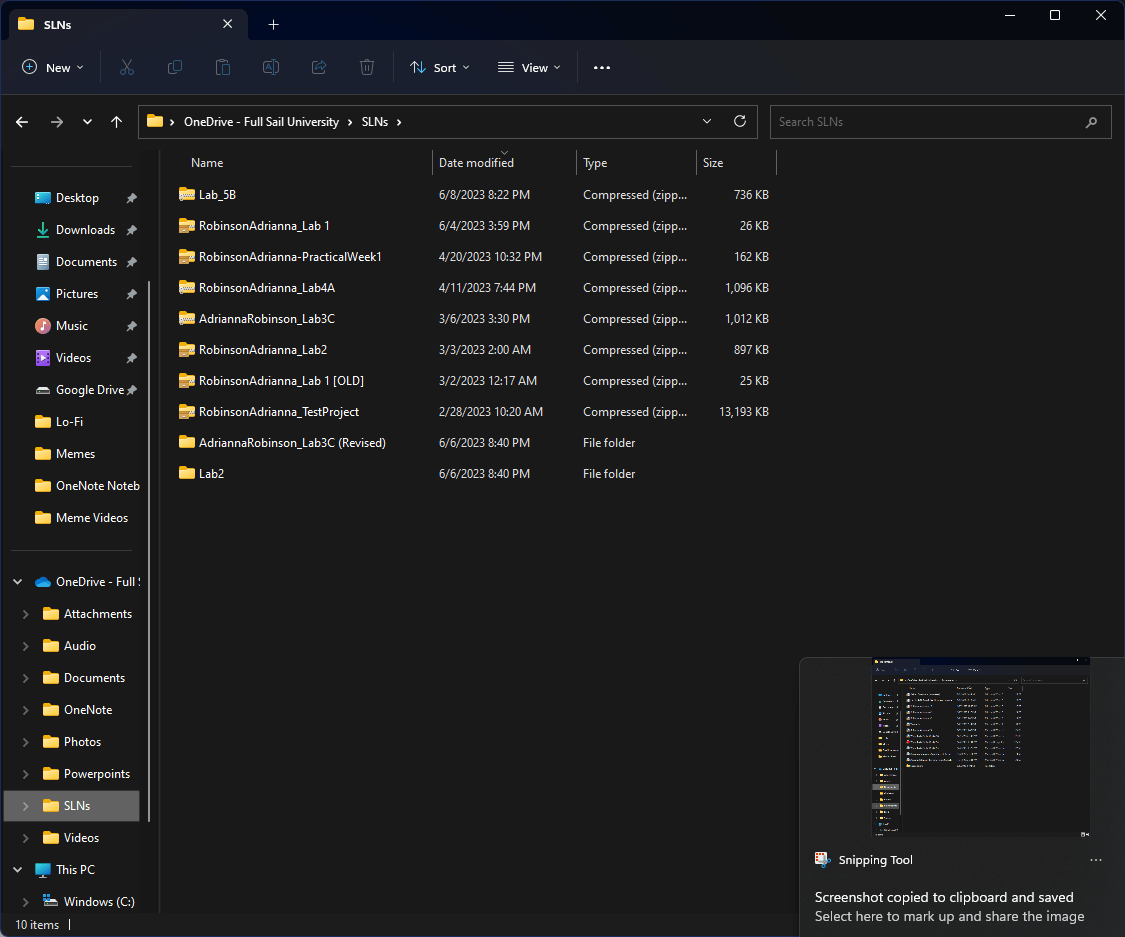Unpin Pictures using its pin icon
Image resolution: width=1125 pixels, height=937 pixels.
131,294
